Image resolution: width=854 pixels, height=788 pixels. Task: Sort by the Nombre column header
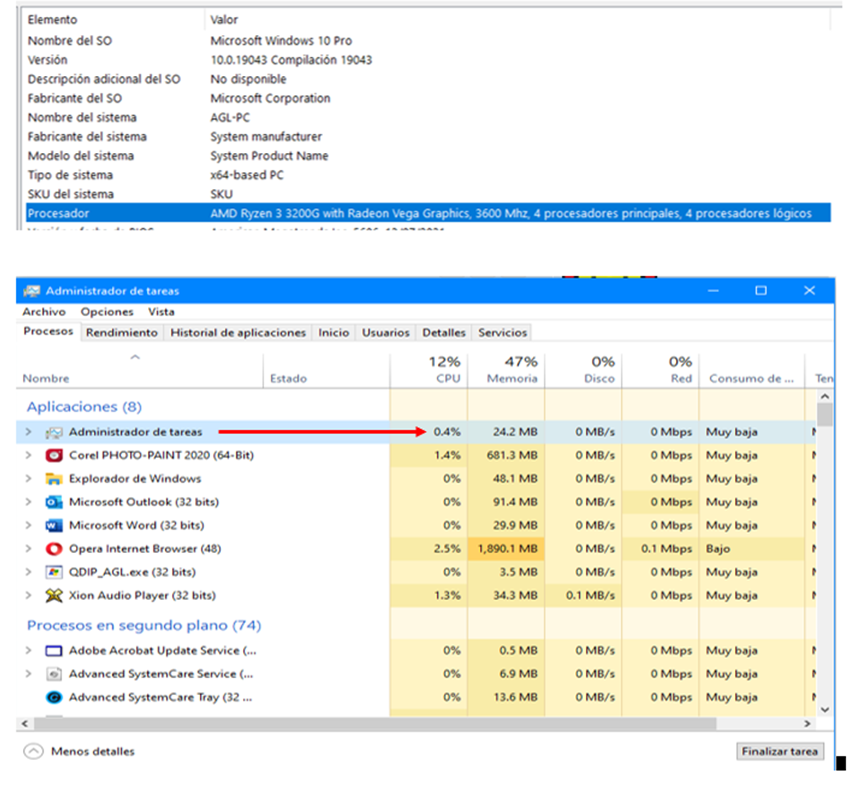click(x=140, y=370)
